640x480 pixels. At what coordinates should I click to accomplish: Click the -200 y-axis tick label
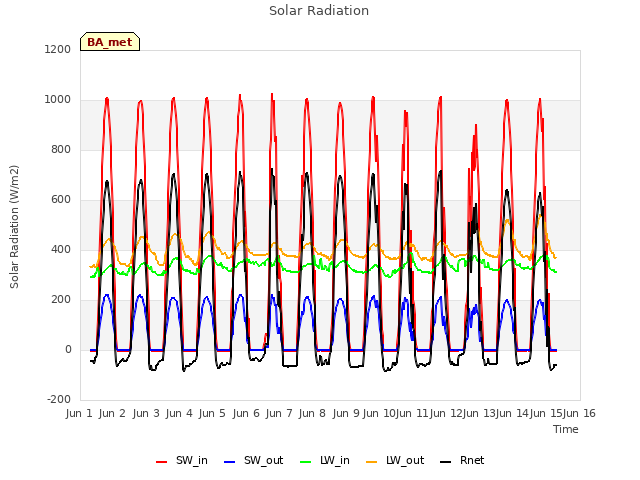(59, 399)
